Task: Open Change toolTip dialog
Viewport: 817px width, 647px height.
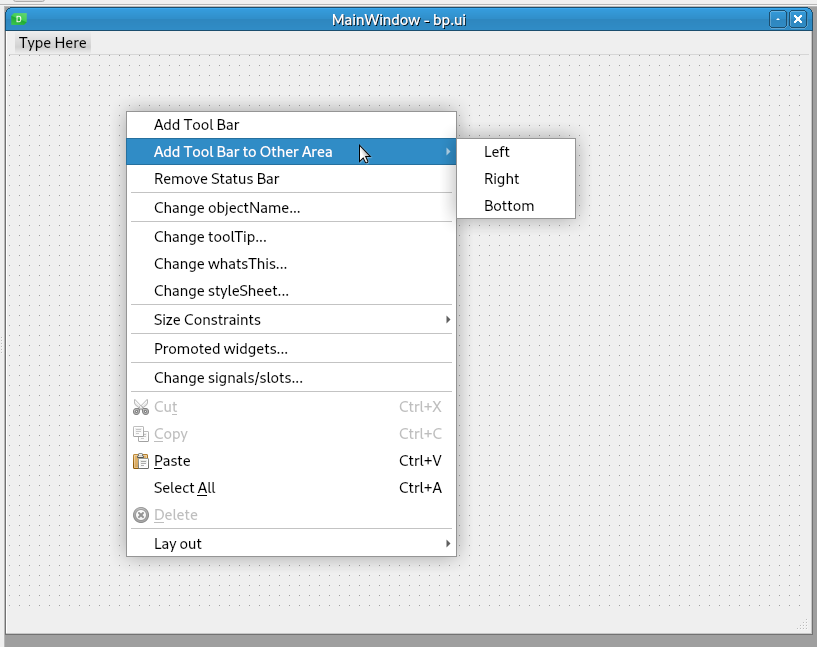Action: (210, 237)
